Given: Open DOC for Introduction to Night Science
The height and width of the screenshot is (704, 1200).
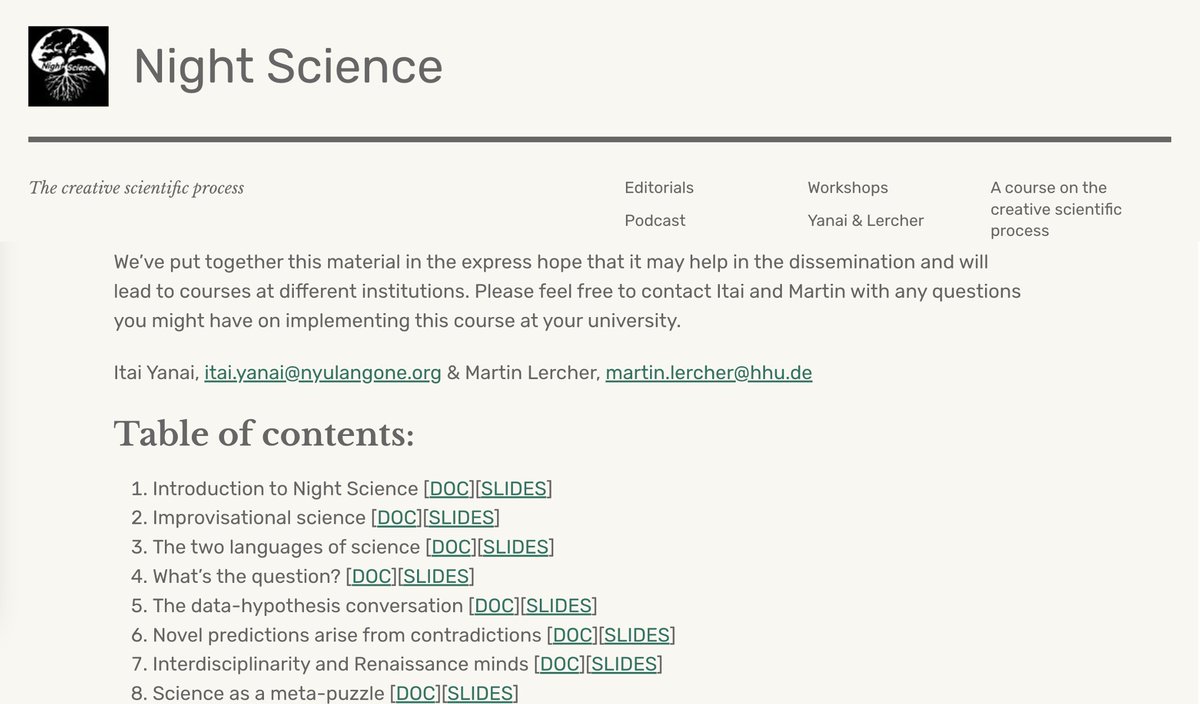Looking at the screenshot, I should tap(449, 489).
